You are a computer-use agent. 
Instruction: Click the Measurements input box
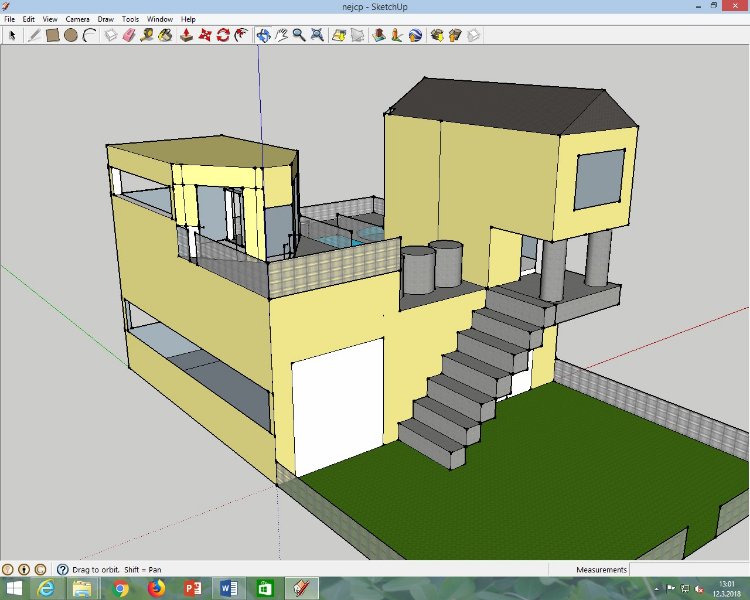(x=688, y=570)
